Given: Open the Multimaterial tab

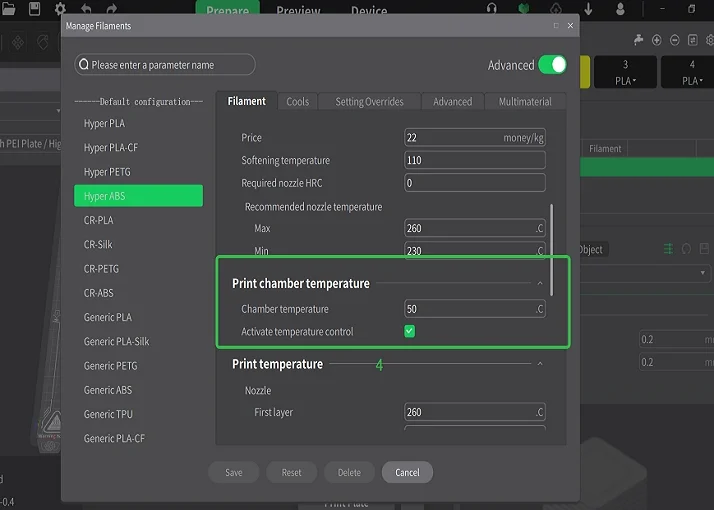Looking at the screenshot, I should [x=525, y=102].
